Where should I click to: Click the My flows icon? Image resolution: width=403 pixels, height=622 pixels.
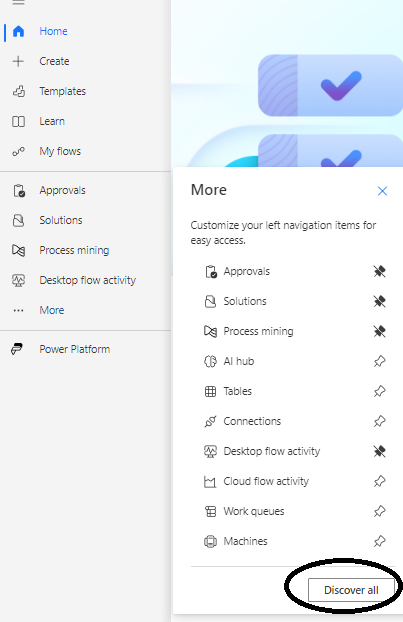point(18,152)
